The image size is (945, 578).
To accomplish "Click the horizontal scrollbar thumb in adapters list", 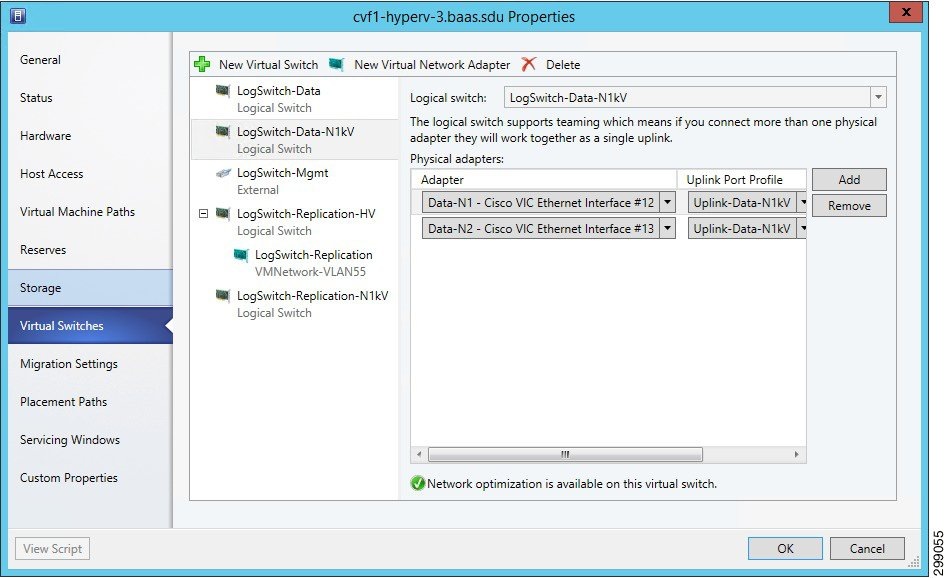I will click(565, 454).
